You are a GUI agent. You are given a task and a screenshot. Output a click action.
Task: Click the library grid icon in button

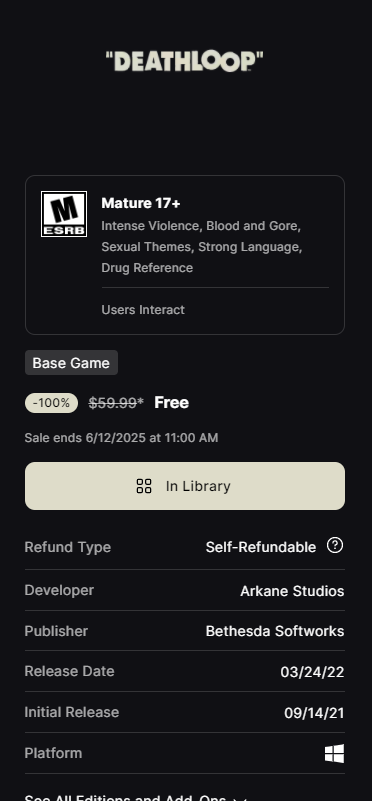pos(144,486)
